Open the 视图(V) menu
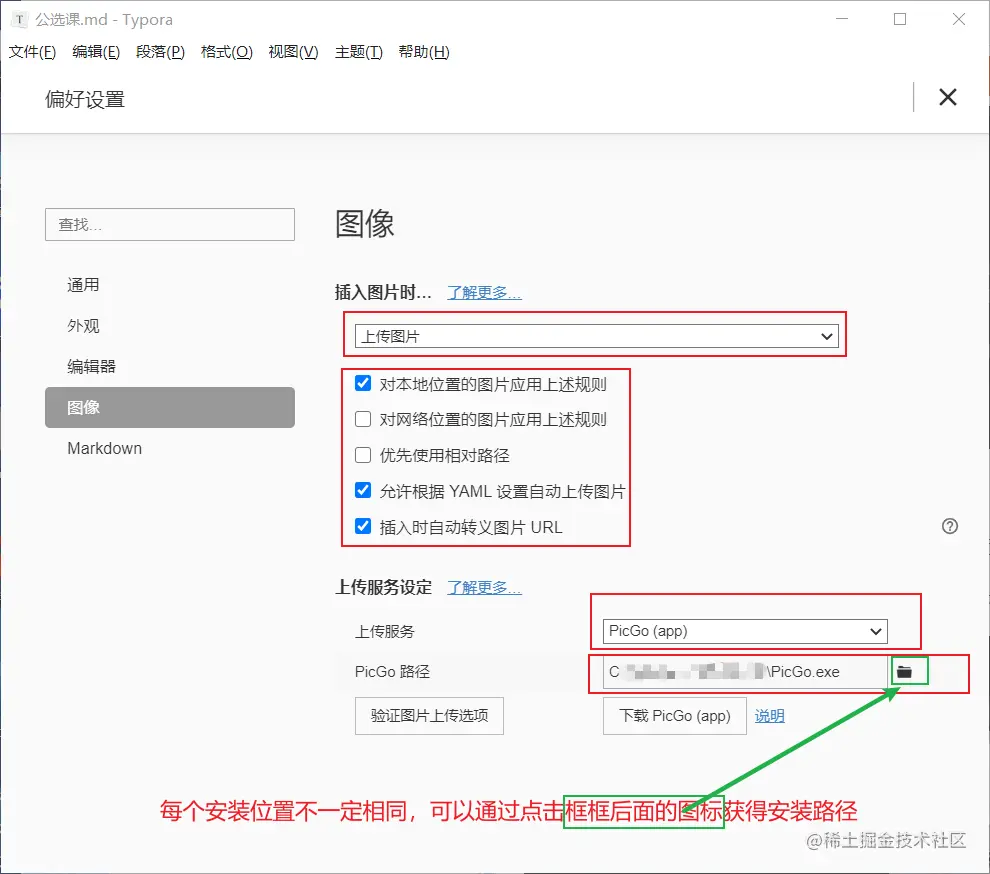The width and height of the screenshot is (990, 874). [294, 52]
